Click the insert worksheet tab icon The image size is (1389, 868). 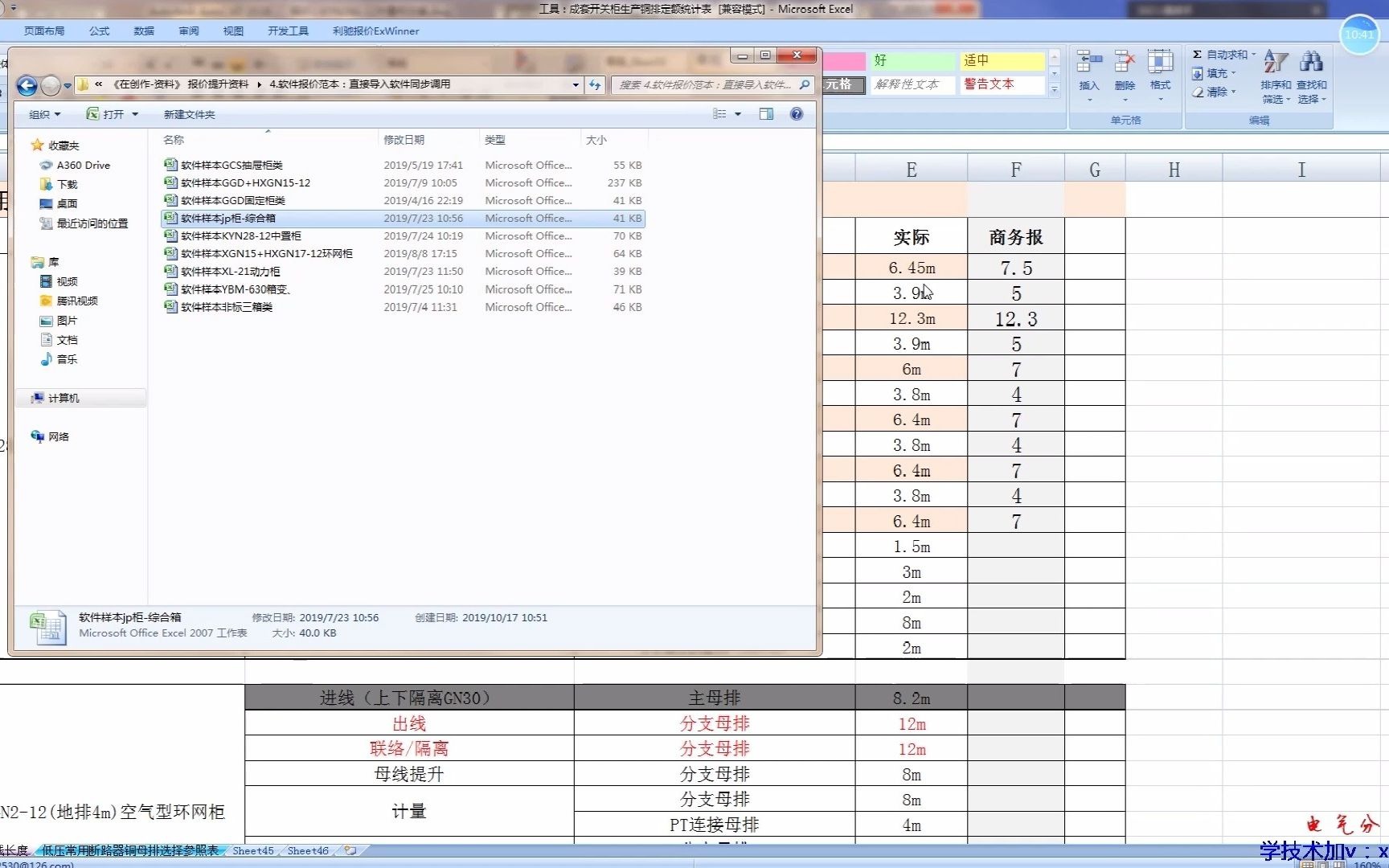tap(350, 850)
